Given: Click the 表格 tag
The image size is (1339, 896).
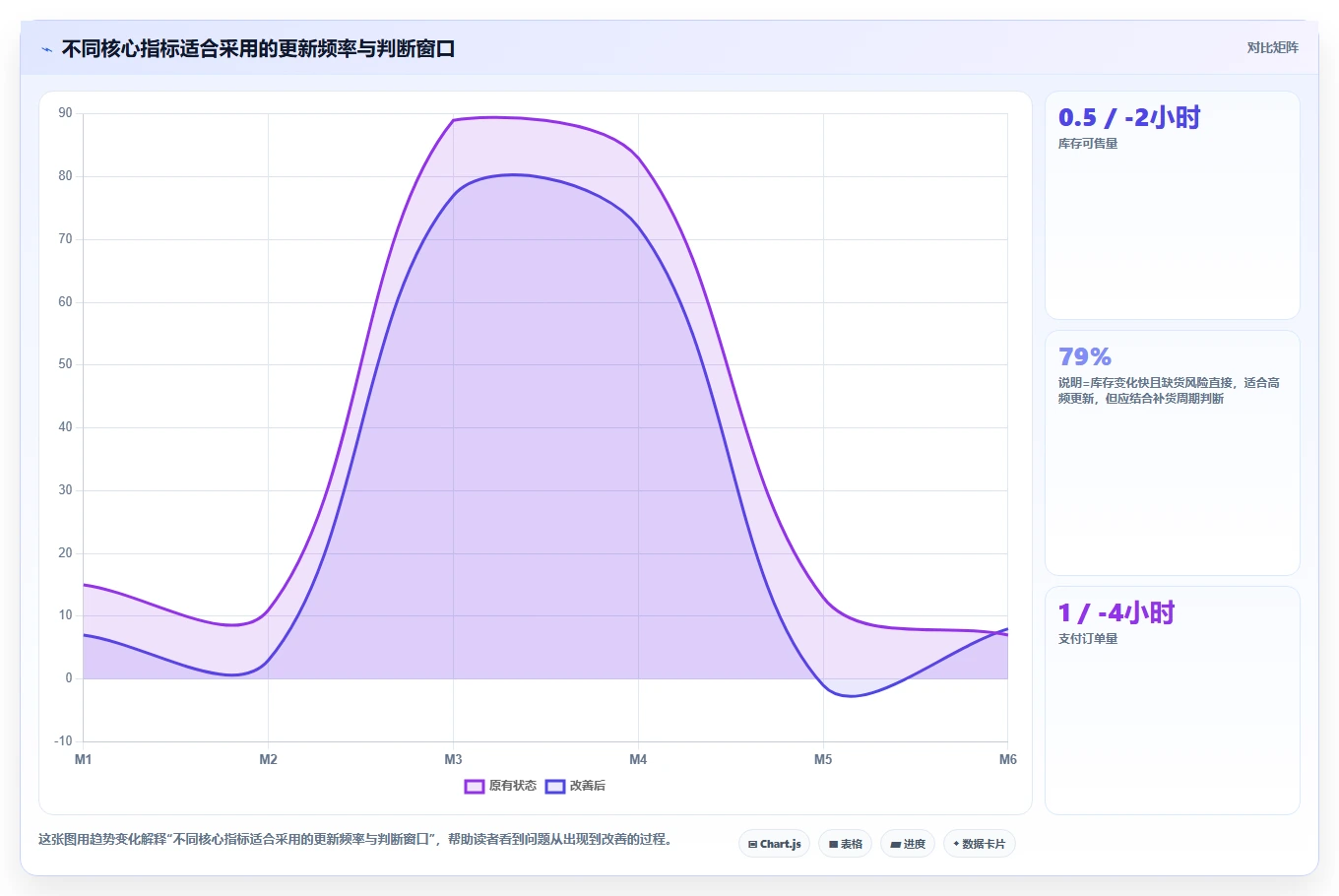Looking at the screenshot, I should point(845,844).
